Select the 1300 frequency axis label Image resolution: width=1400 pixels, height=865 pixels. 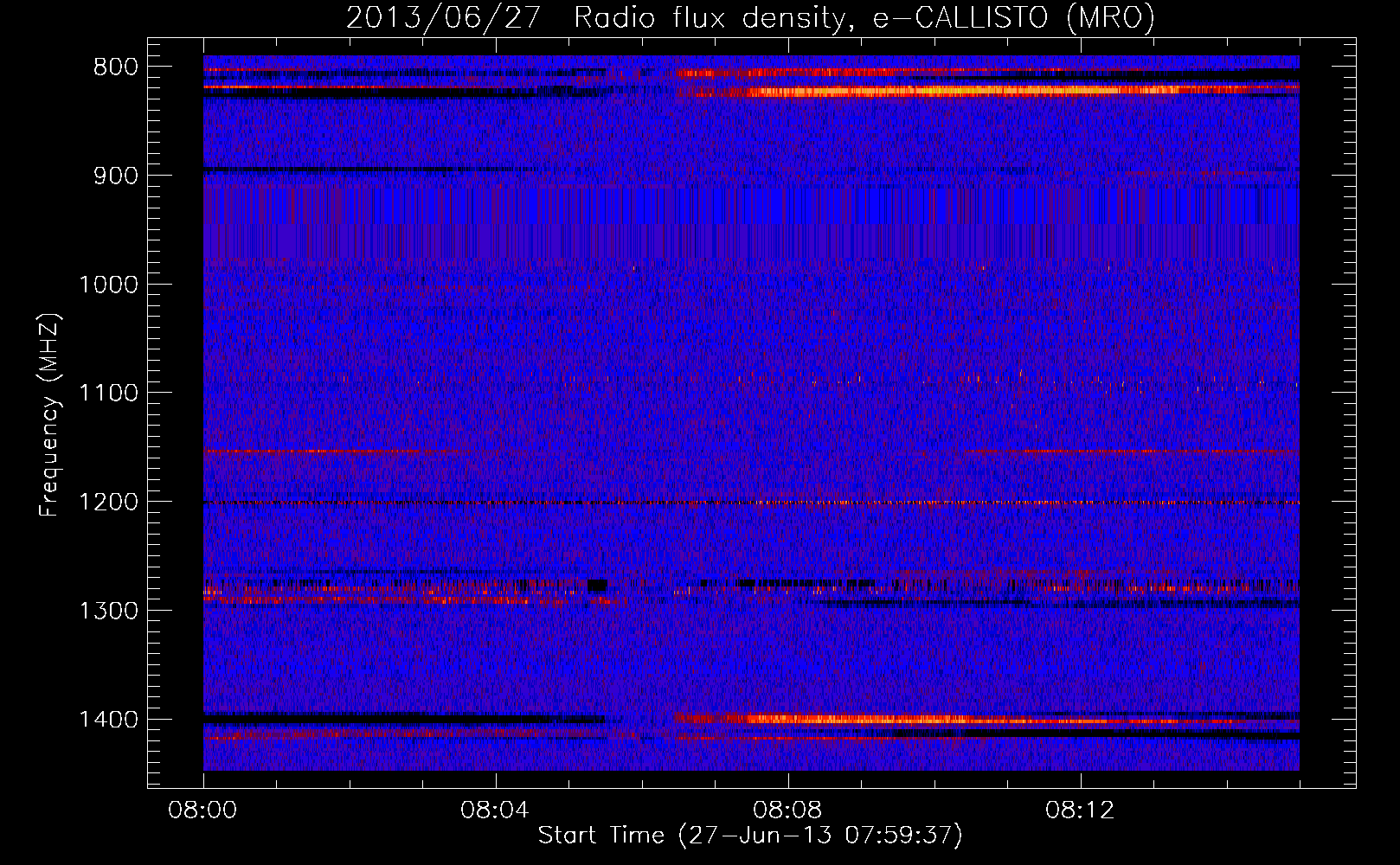(108, 611)
